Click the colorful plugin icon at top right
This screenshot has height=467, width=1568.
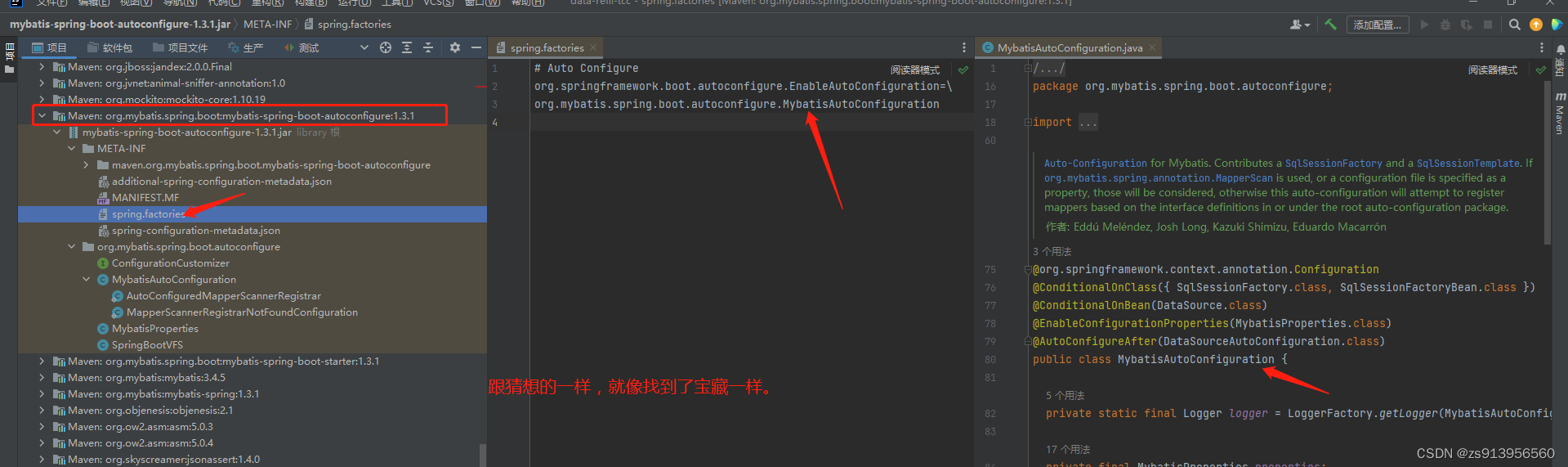(1557, 25)
